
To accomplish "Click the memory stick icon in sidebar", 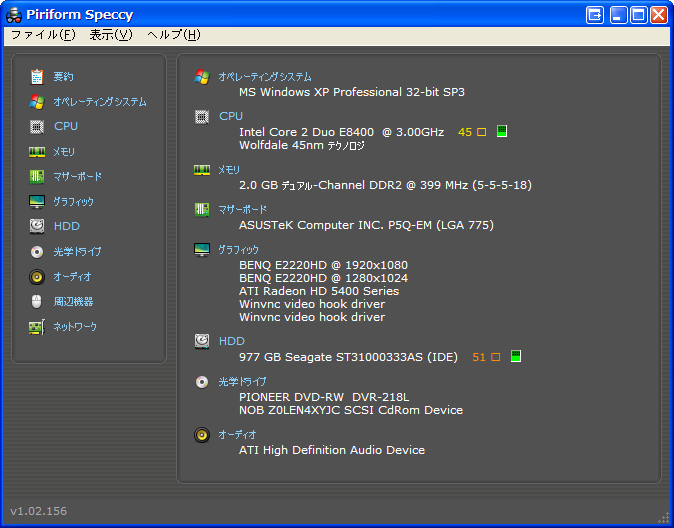I will tap(37, 152).
